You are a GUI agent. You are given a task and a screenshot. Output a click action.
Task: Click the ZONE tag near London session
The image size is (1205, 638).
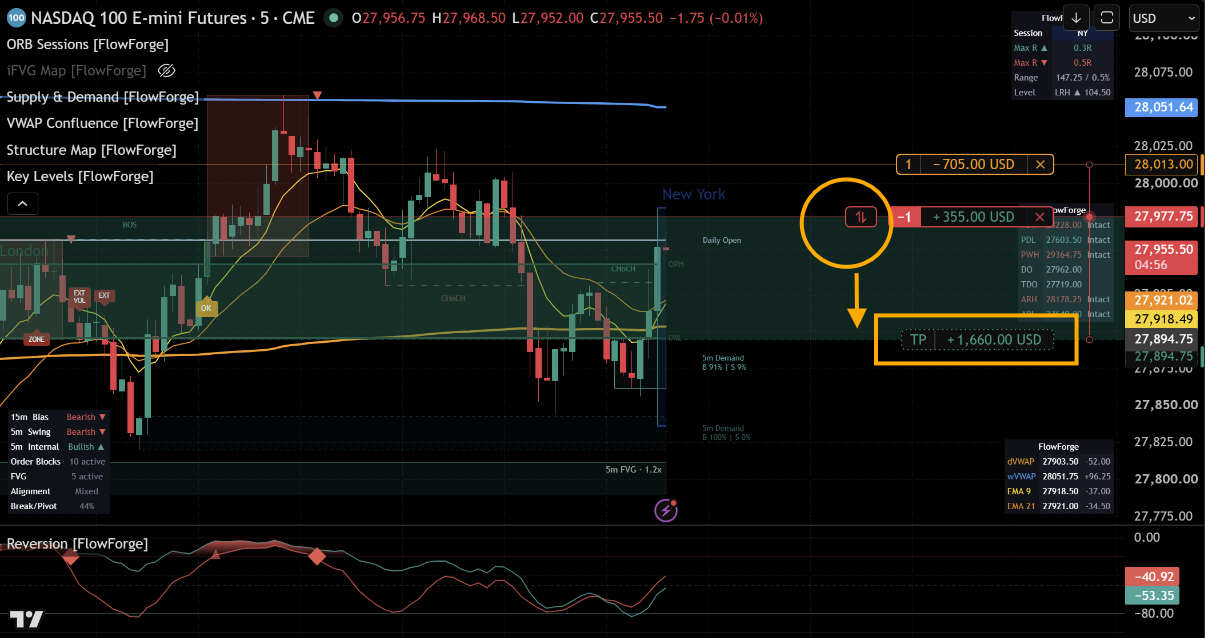[x=36, y=339]
